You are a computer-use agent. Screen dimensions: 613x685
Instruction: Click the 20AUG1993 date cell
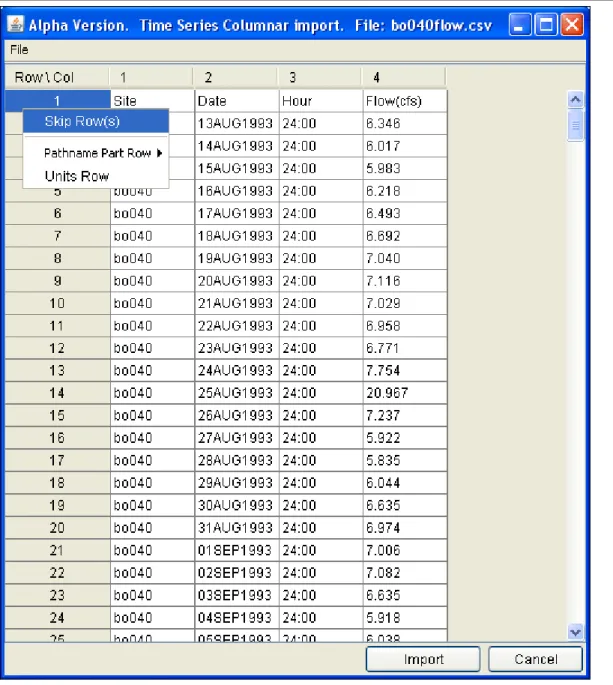point(237,280)
